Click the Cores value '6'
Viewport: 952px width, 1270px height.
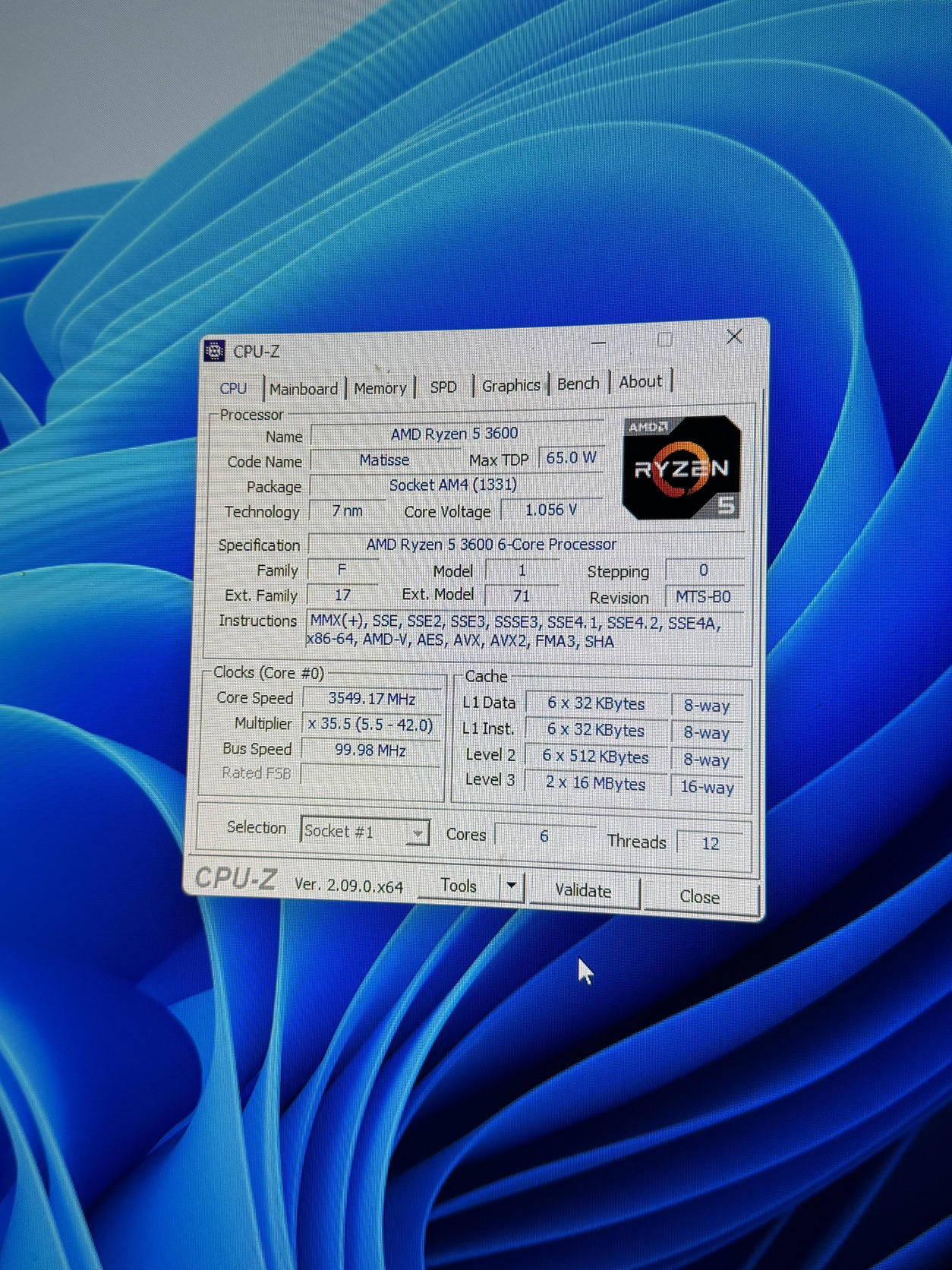[x=544, y=836]
